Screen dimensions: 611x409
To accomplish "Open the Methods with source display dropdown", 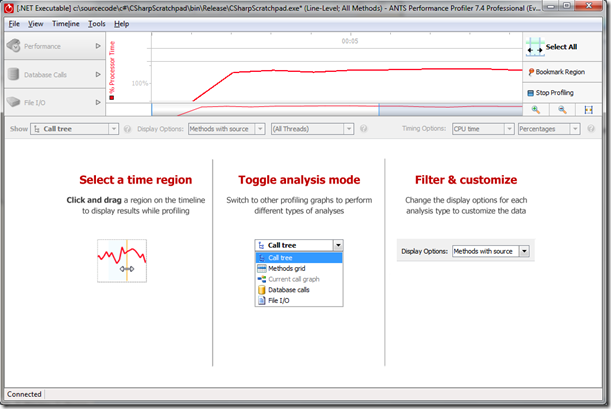I will coord(226,129).
